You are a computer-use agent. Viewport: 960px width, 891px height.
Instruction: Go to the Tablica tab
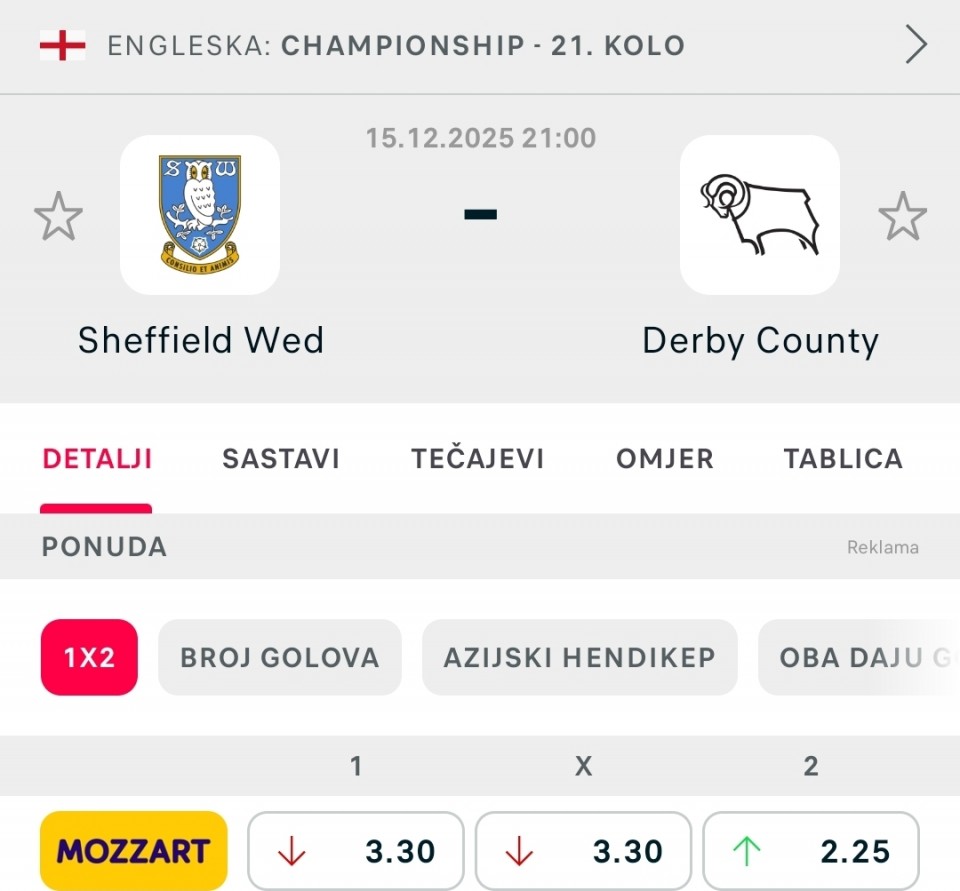843,459
